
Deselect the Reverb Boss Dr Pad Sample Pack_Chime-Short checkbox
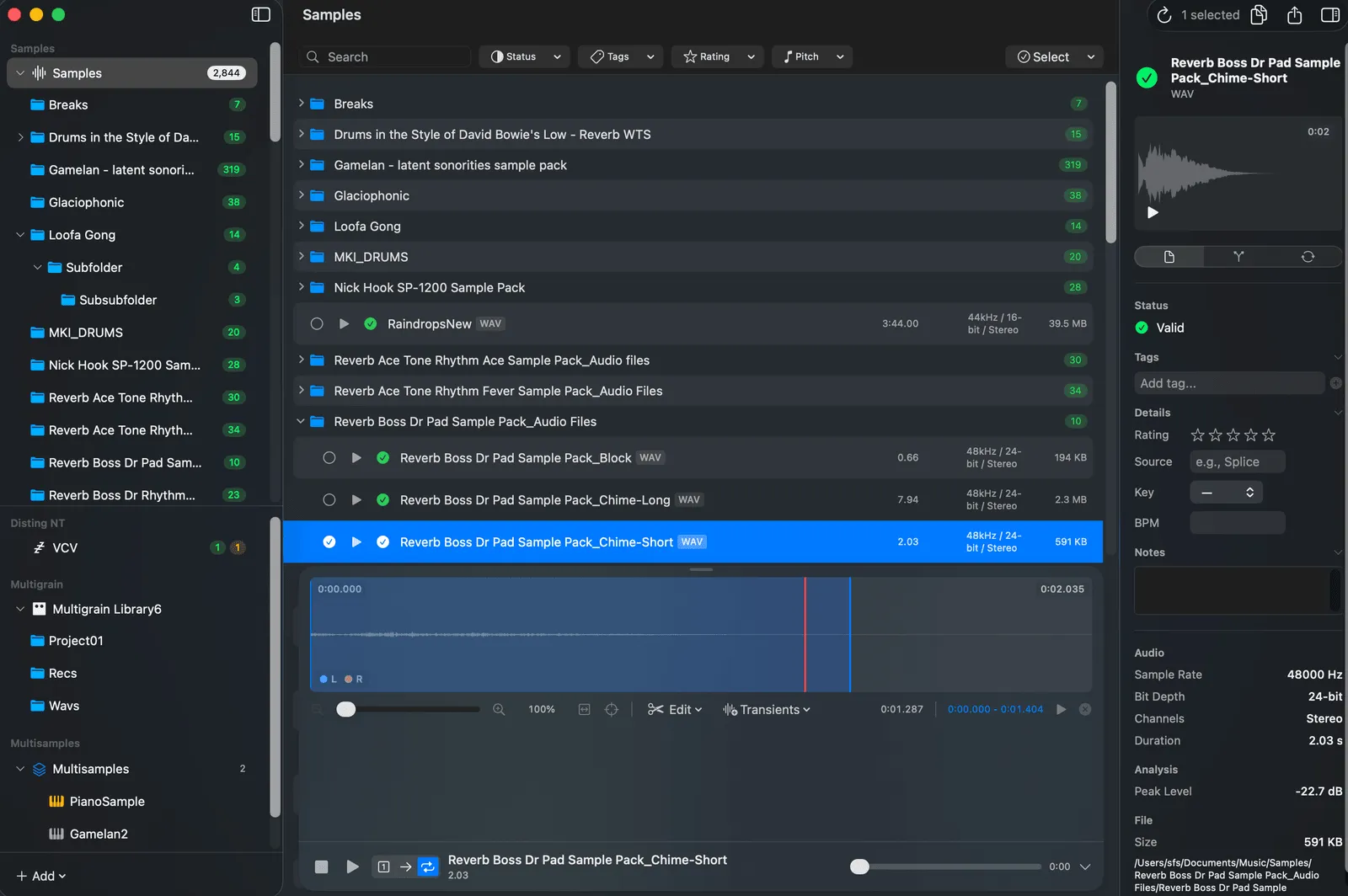pyautogui.click(x=329, y=541)
